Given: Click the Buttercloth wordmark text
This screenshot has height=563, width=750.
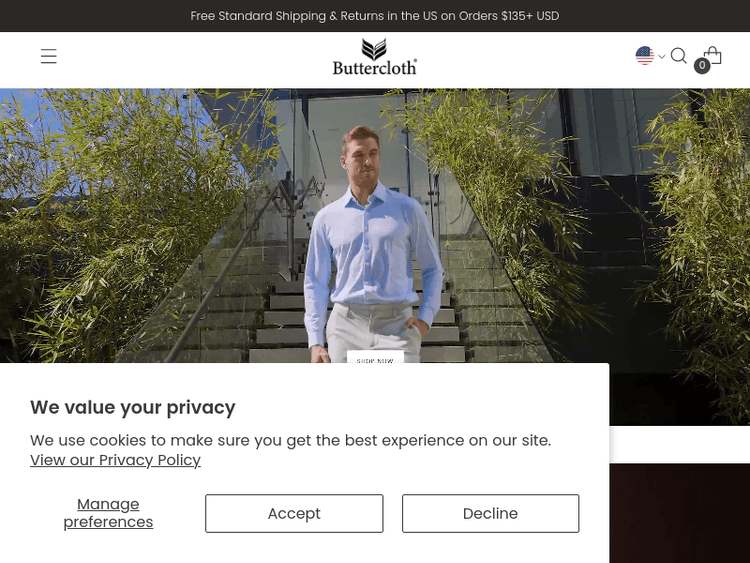Looking at the screenshot, I should (375, 68).
